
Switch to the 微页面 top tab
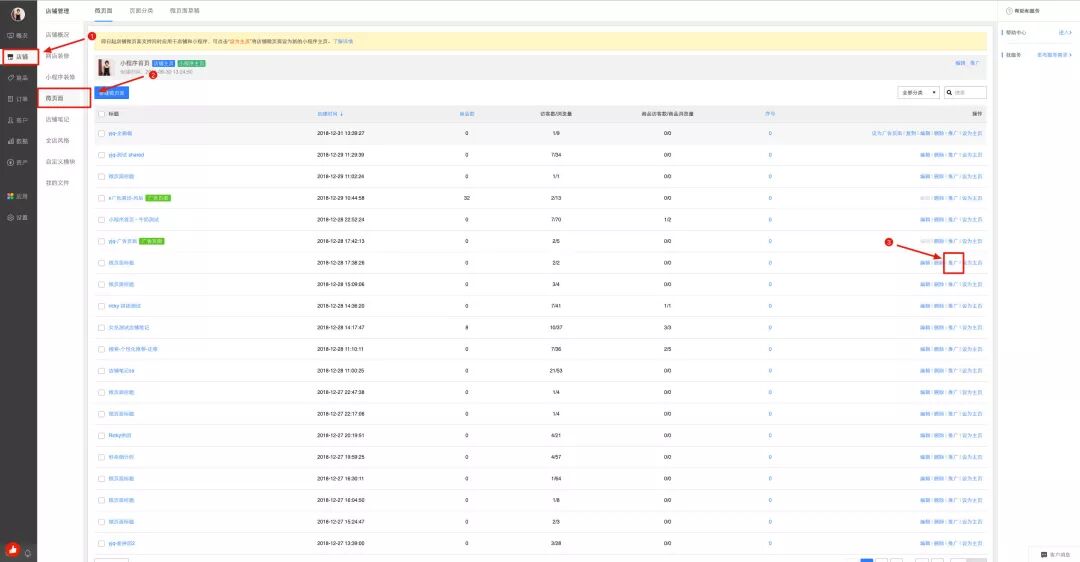coord(103,11)
